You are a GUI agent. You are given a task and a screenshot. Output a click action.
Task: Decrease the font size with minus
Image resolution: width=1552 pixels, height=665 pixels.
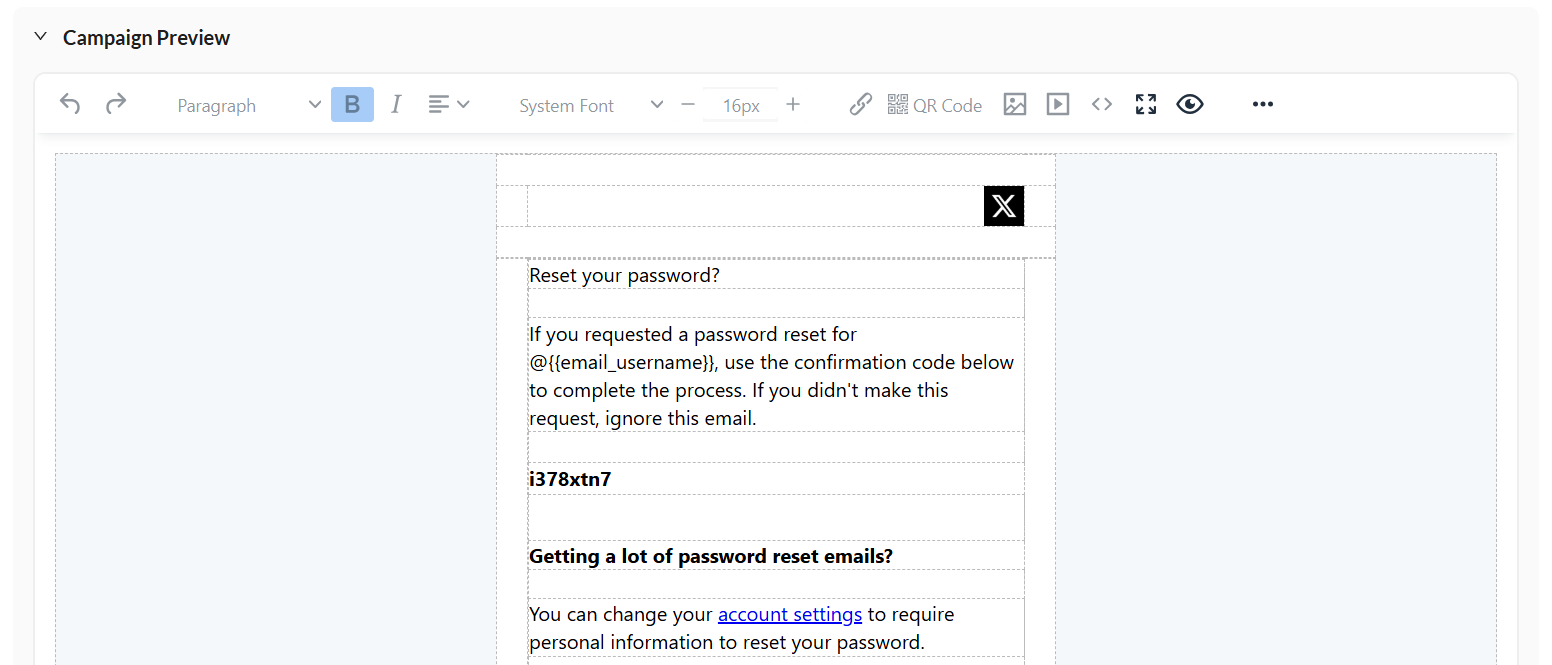(688, 105)
